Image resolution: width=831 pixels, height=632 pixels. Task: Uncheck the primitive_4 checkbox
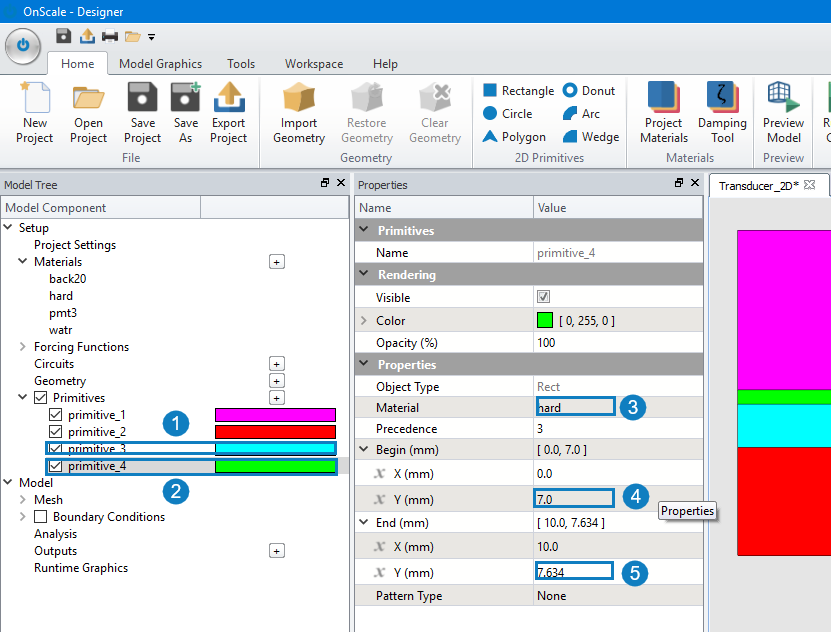point(55,466)
